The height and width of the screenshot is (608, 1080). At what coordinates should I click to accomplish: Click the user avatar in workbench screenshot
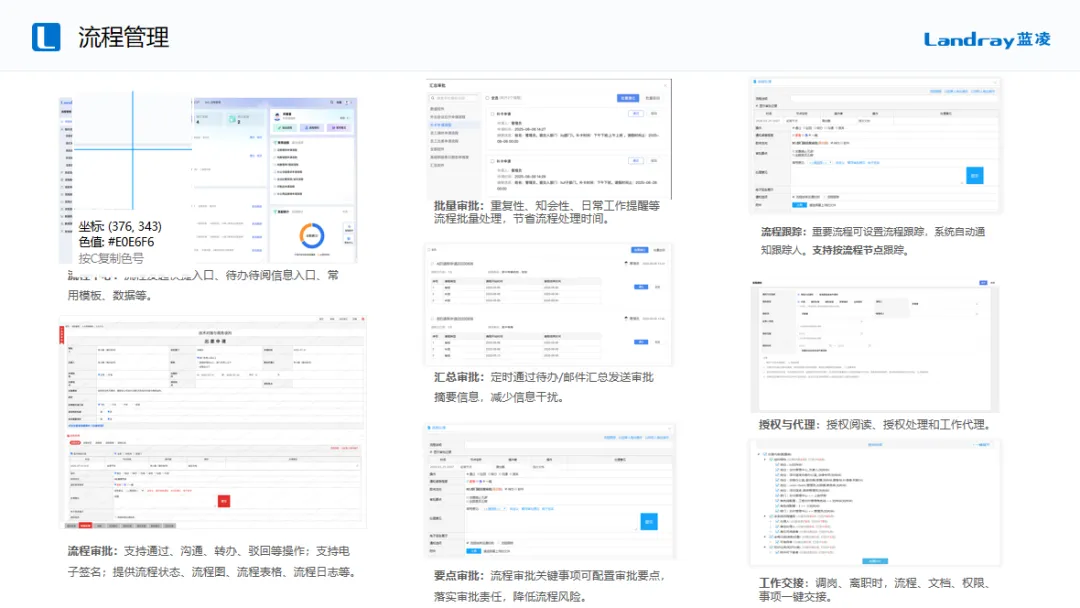click(x=277, y=117)
